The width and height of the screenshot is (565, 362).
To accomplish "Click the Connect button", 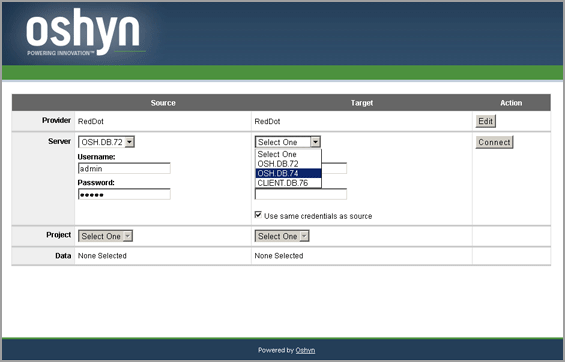I will pyautogui.click(x=494, y=142).
